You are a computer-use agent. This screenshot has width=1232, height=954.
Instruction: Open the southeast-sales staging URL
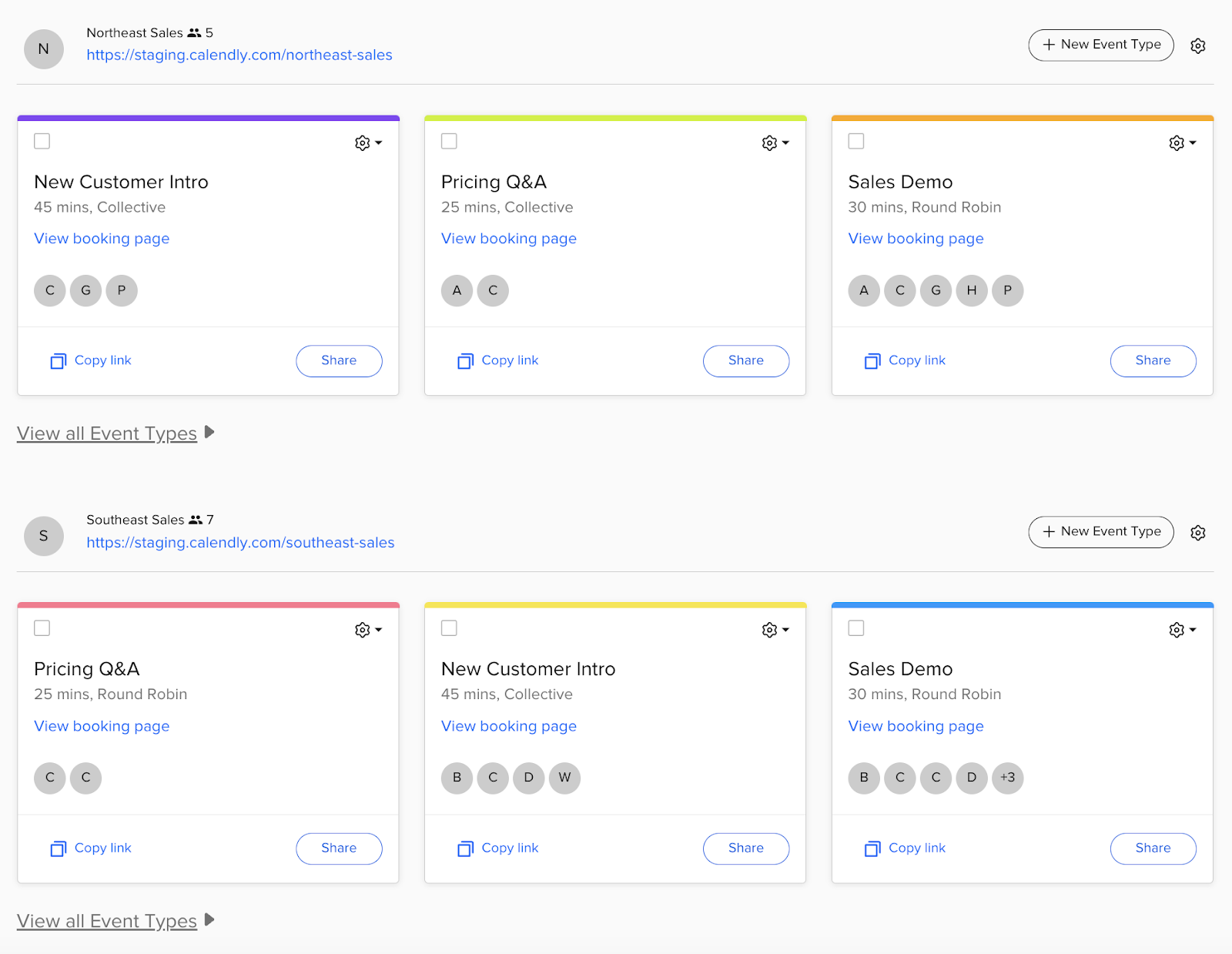click(x=240, y=543)
